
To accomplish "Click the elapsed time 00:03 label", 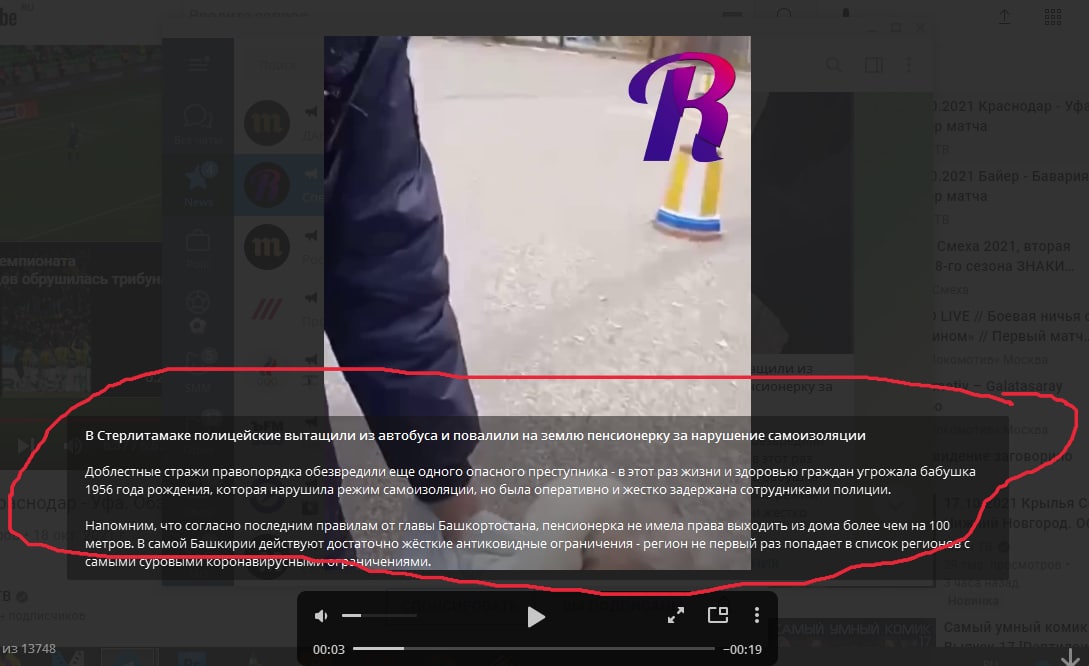I will [329, 649].
